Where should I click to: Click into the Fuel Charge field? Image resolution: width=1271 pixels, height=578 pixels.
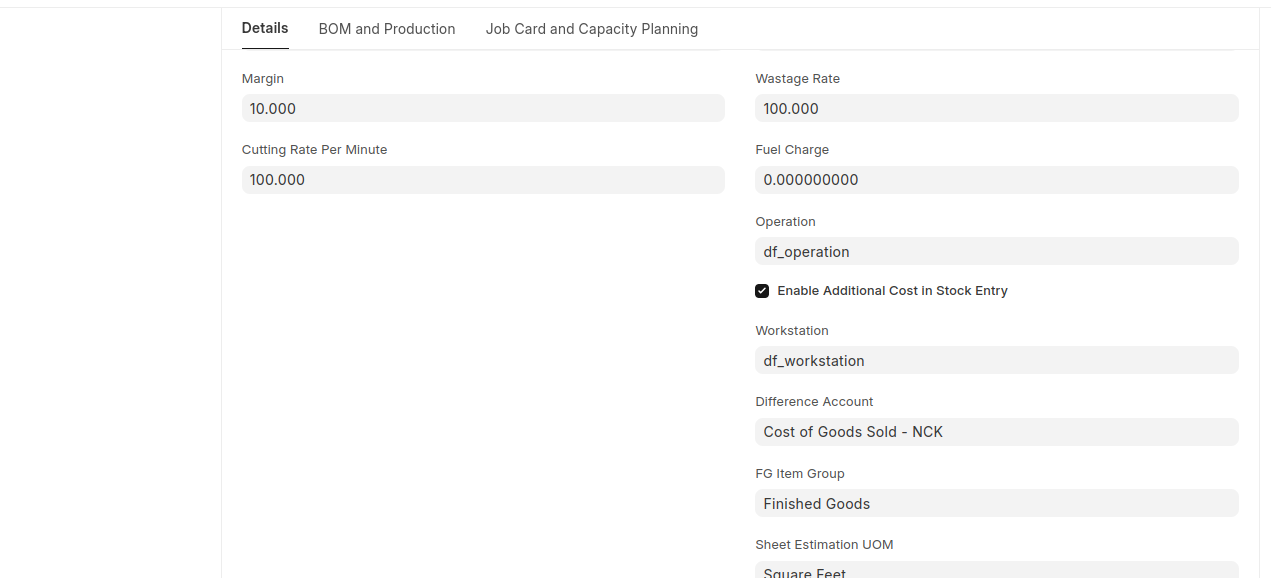pos(996,180)
